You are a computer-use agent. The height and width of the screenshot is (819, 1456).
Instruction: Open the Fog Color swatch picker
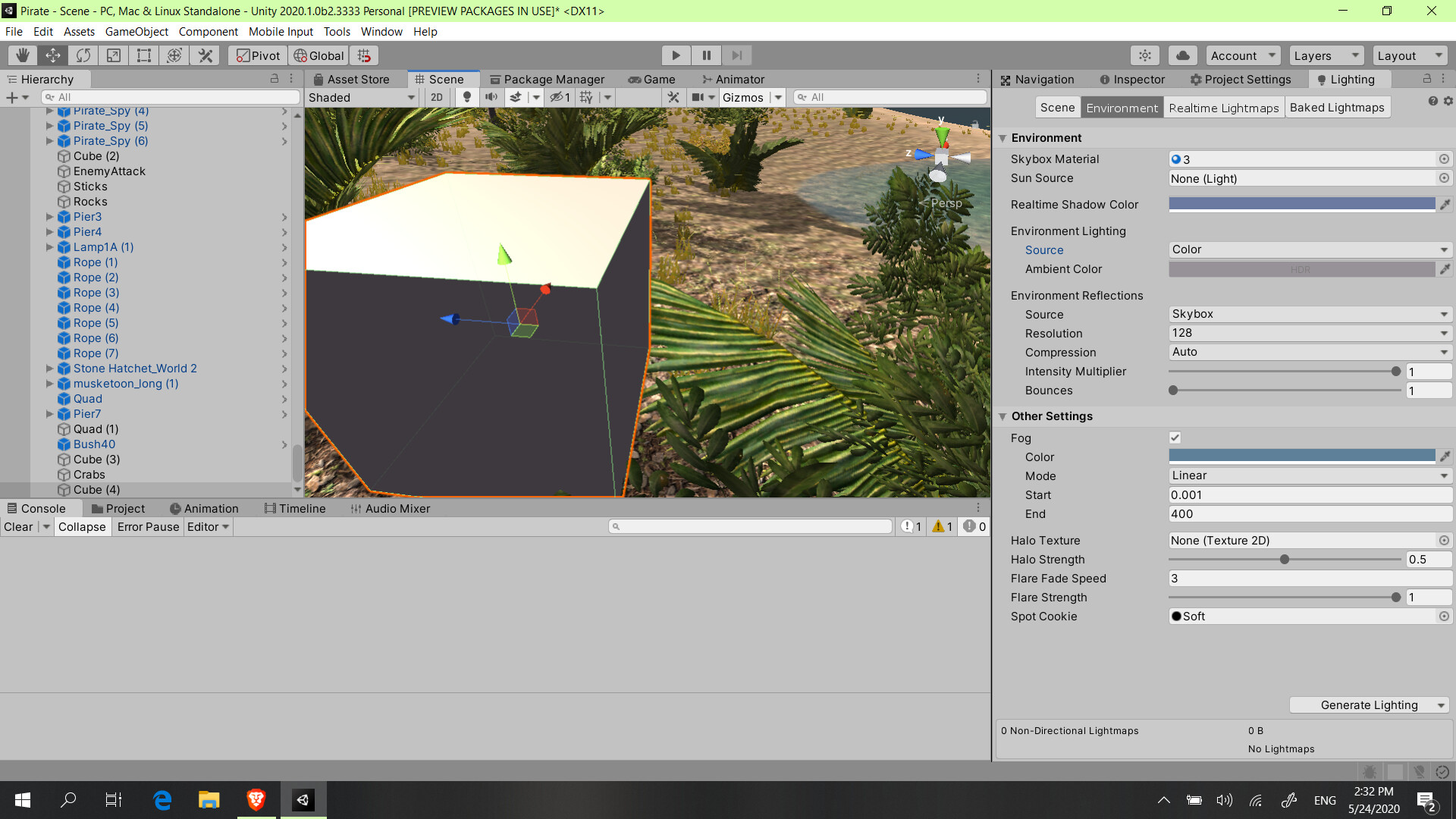[x=1301, y=457]
